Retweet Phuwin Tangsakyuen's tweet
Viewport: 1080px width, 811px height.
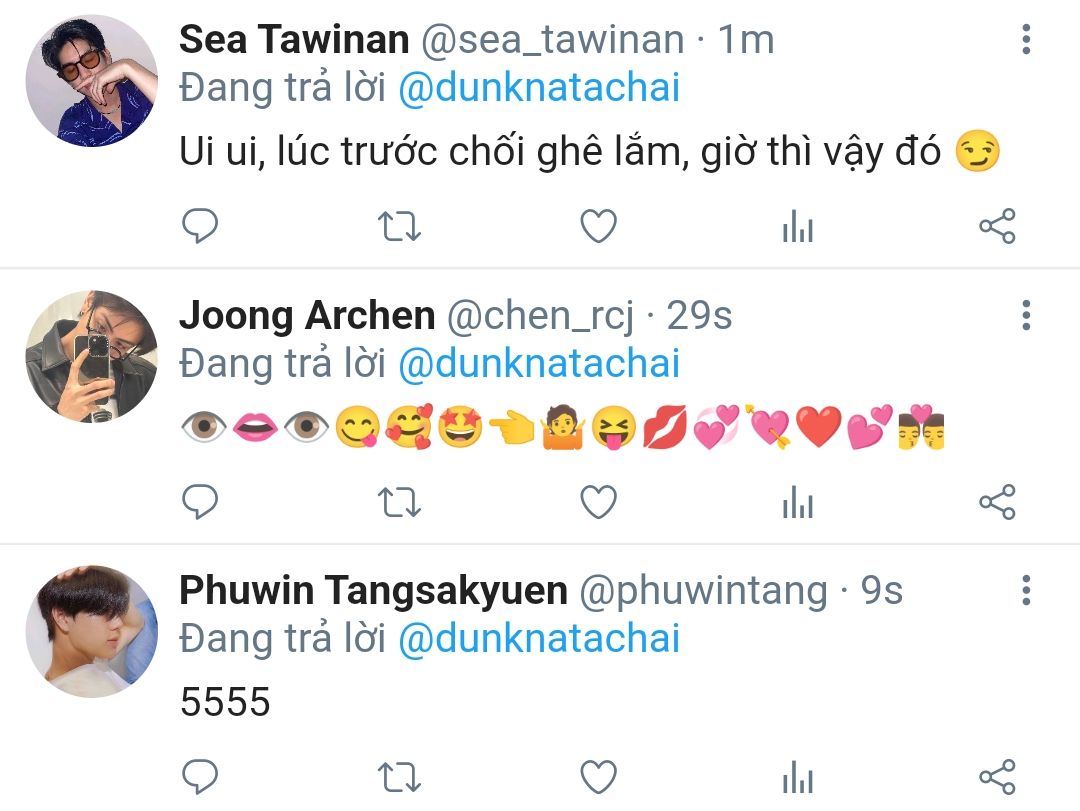pyautogui.click(x=399, y=777)
